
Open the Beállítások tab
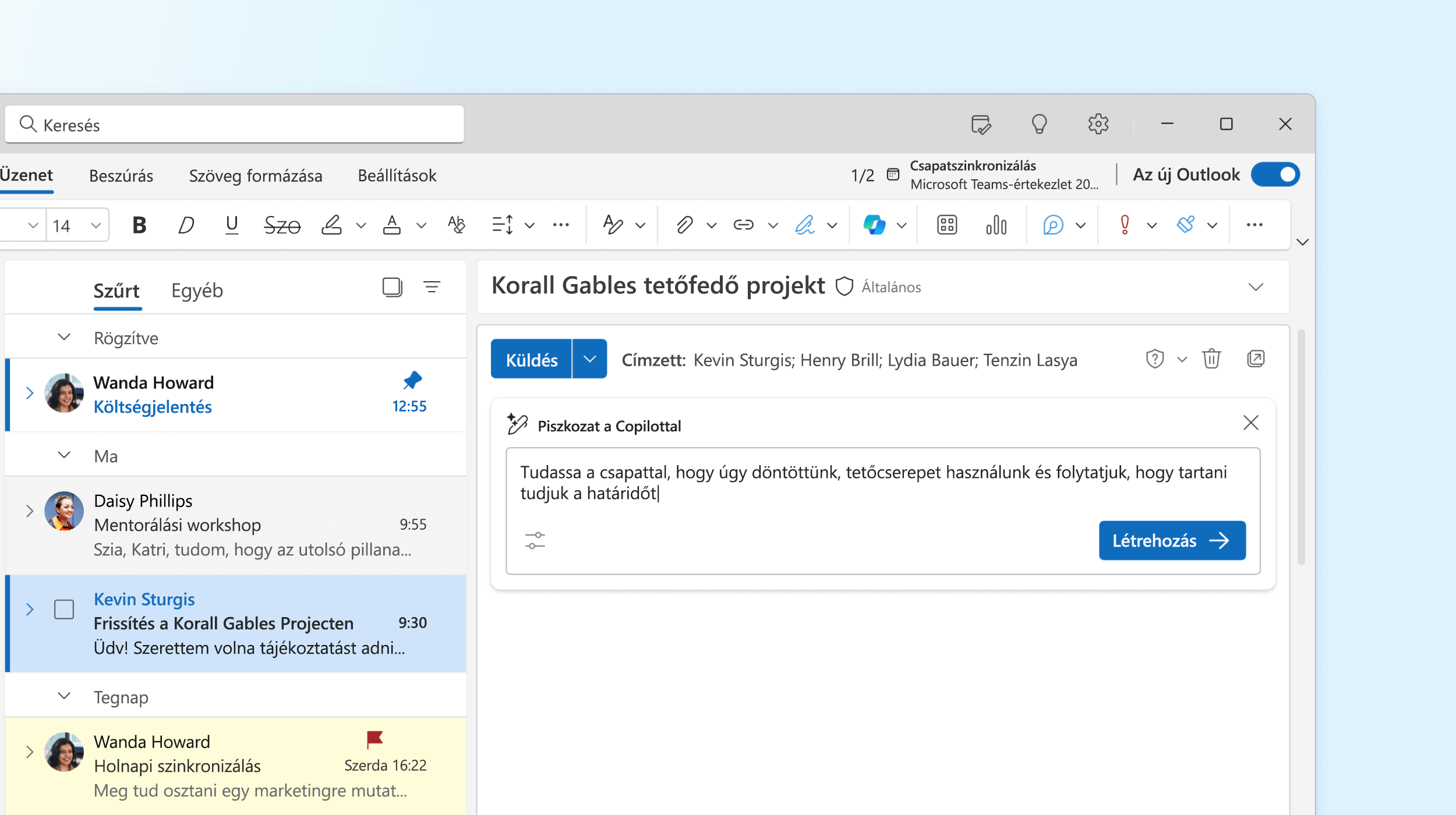397,176
